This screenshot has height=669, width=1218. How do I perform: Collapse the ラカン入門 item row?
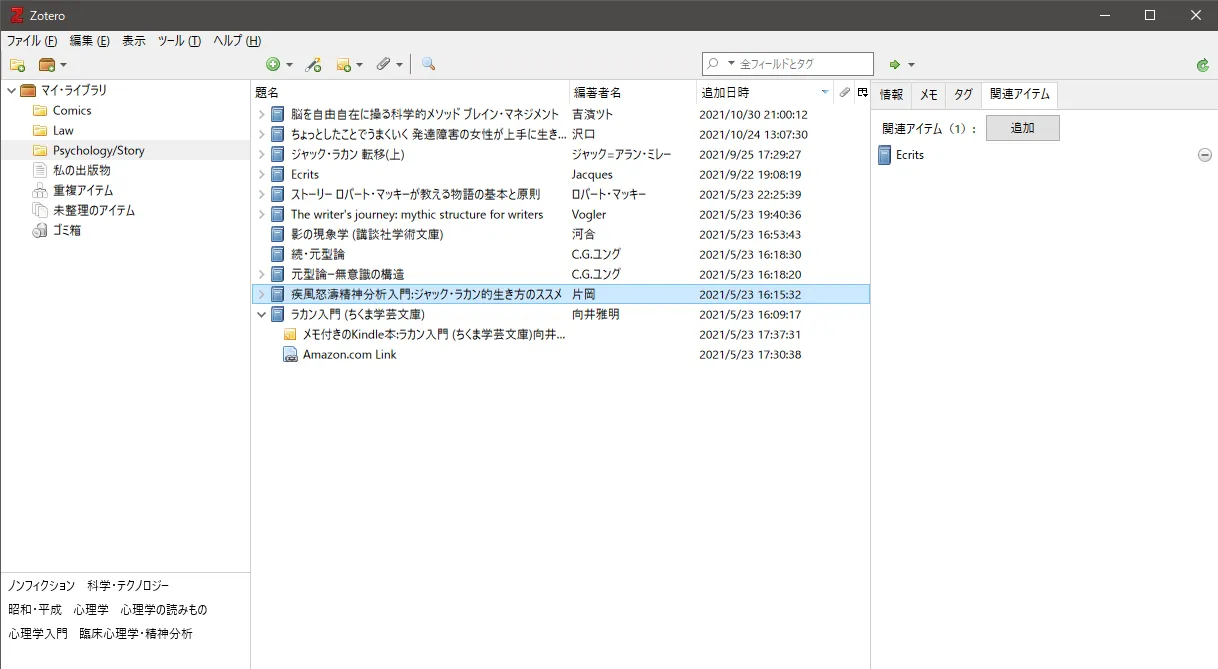[x=262, y=314]
